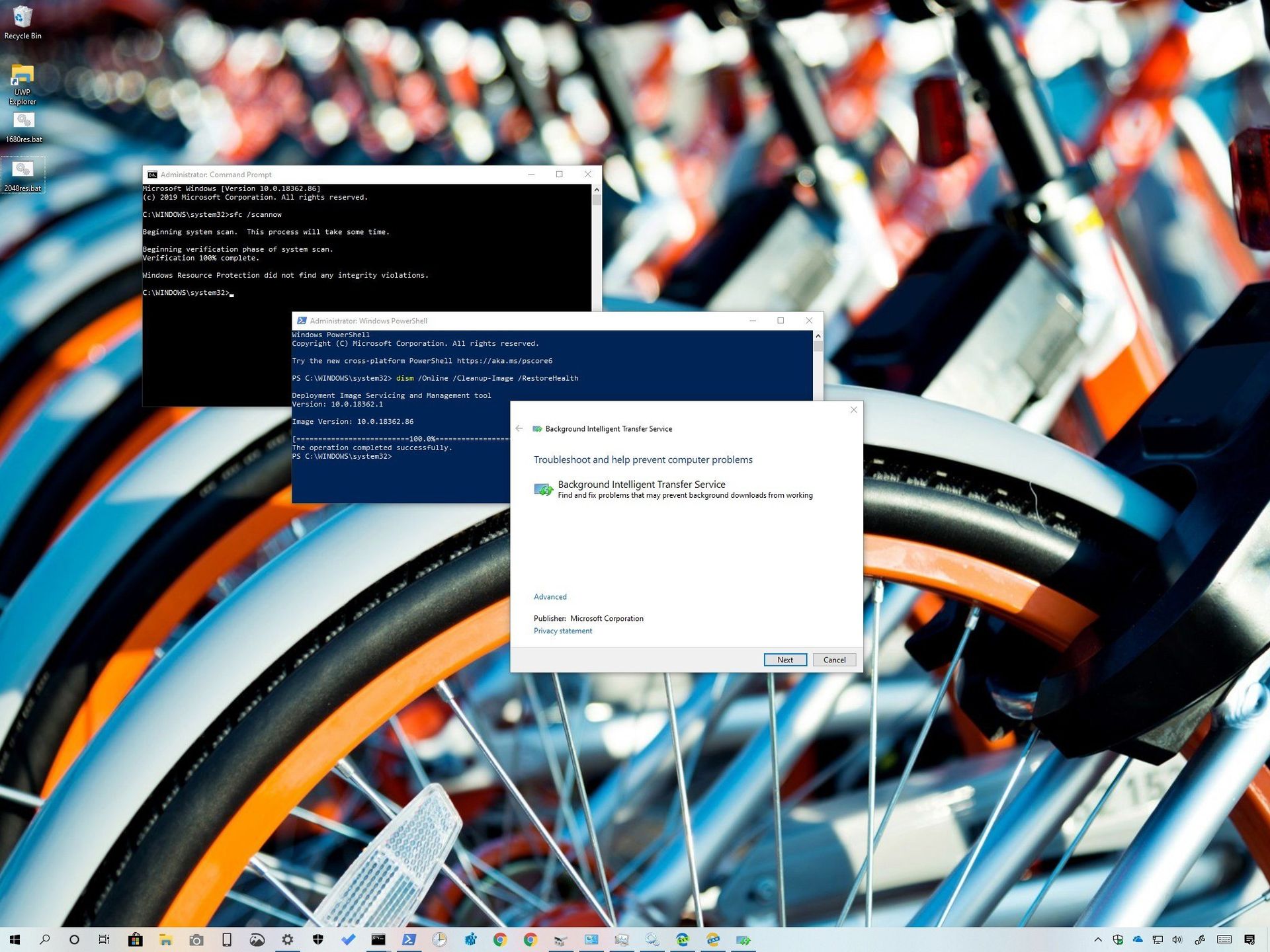
Task: Open Windows PowerShell from the taskbar
Action: click(410, 939)
